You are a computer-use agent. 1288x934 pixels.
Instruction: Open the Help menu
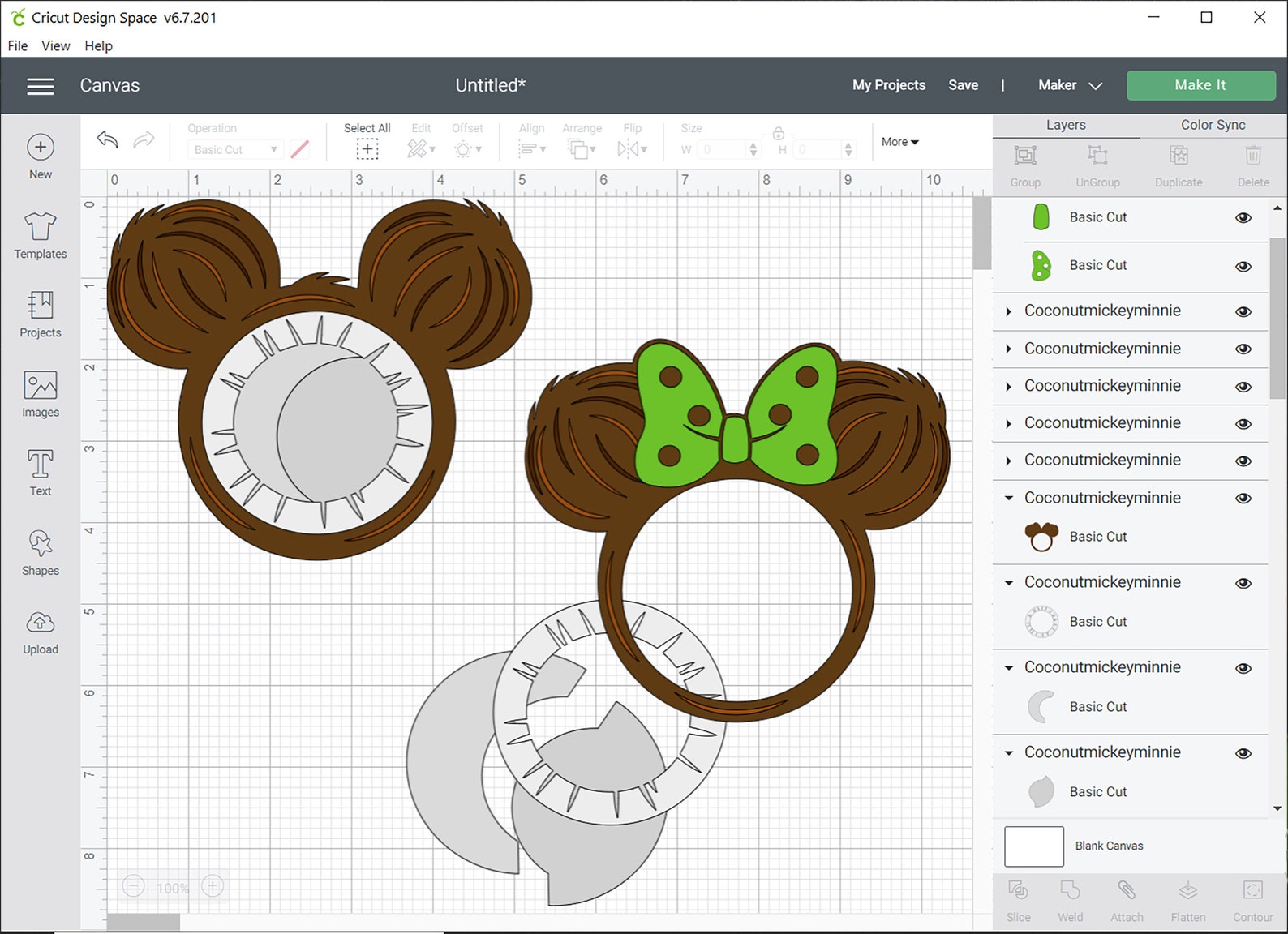(98, 46)
